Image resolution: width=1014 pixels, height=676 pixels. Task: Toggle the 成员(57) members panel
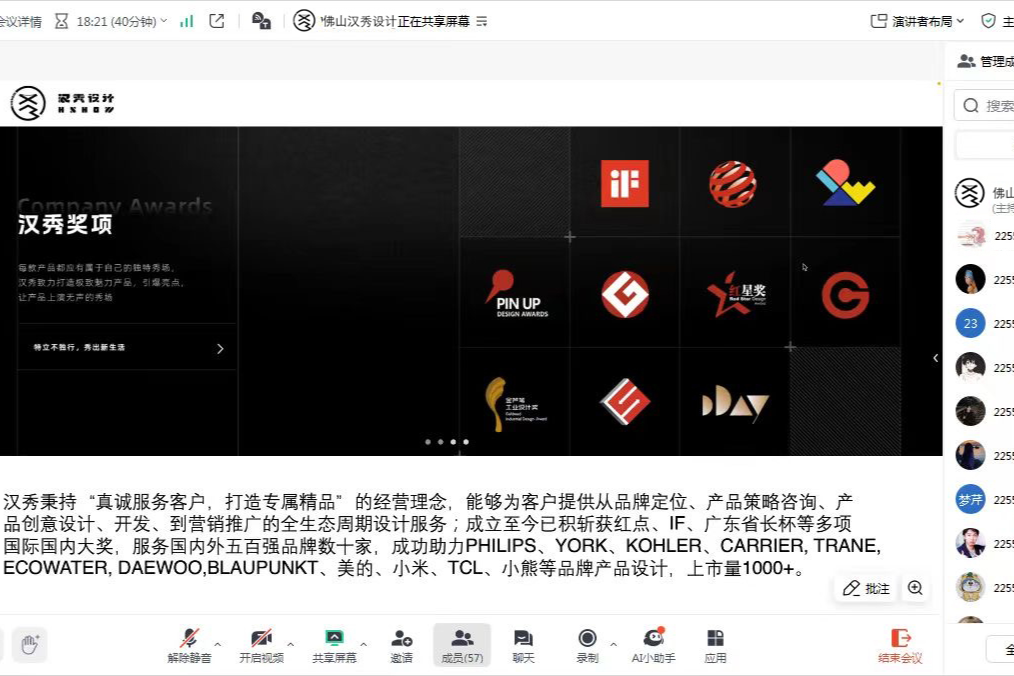[x=462, y=645]
